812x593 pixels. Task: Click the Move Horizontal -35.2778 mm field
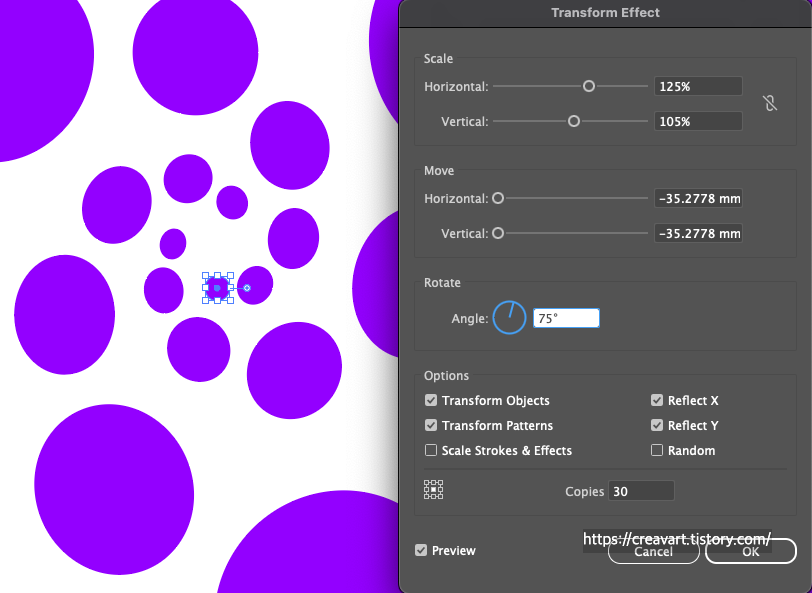click(698, 198)
